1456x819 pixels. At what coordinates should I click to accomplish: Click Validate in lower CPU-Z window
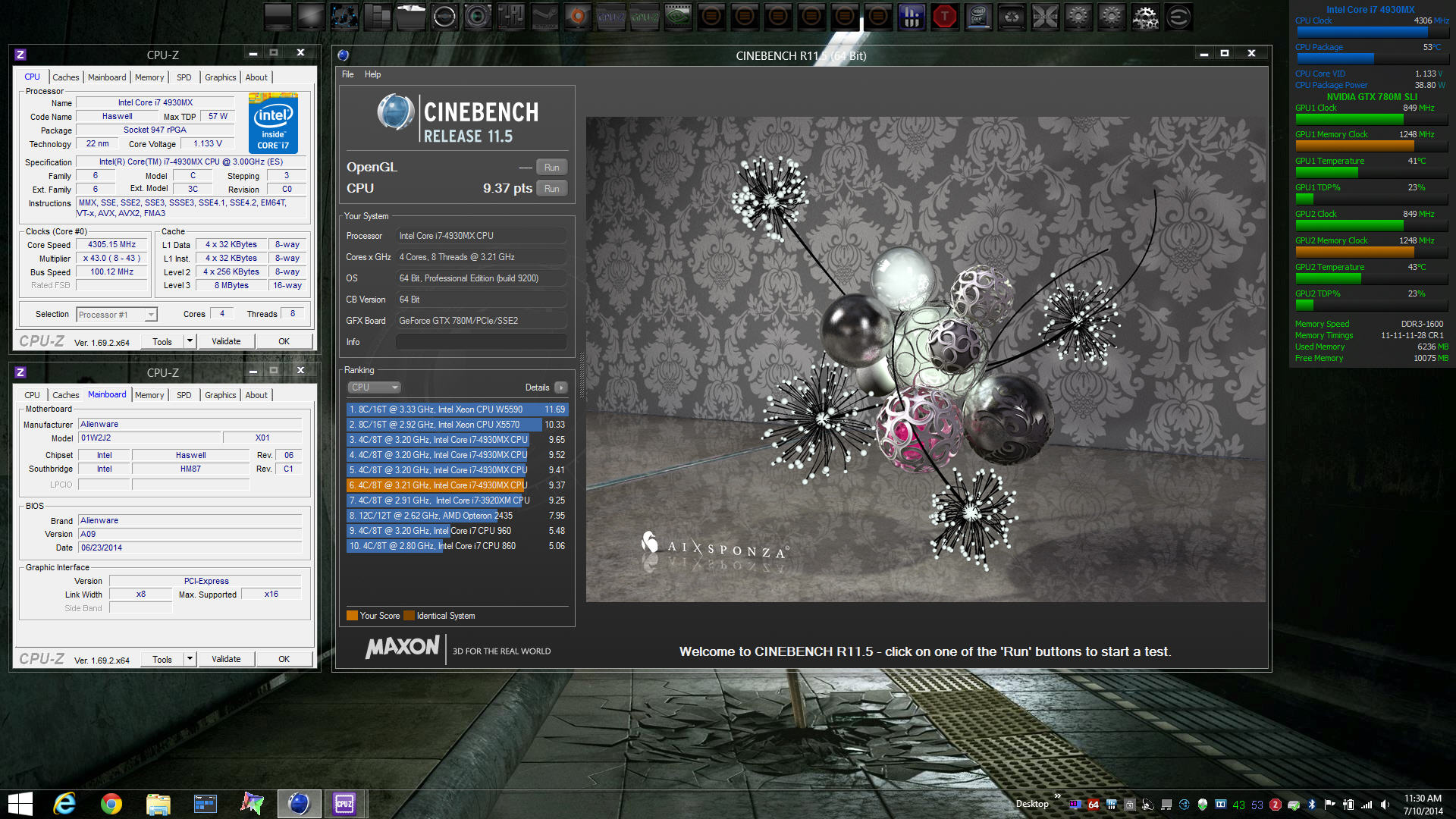[x=226, y=659]
